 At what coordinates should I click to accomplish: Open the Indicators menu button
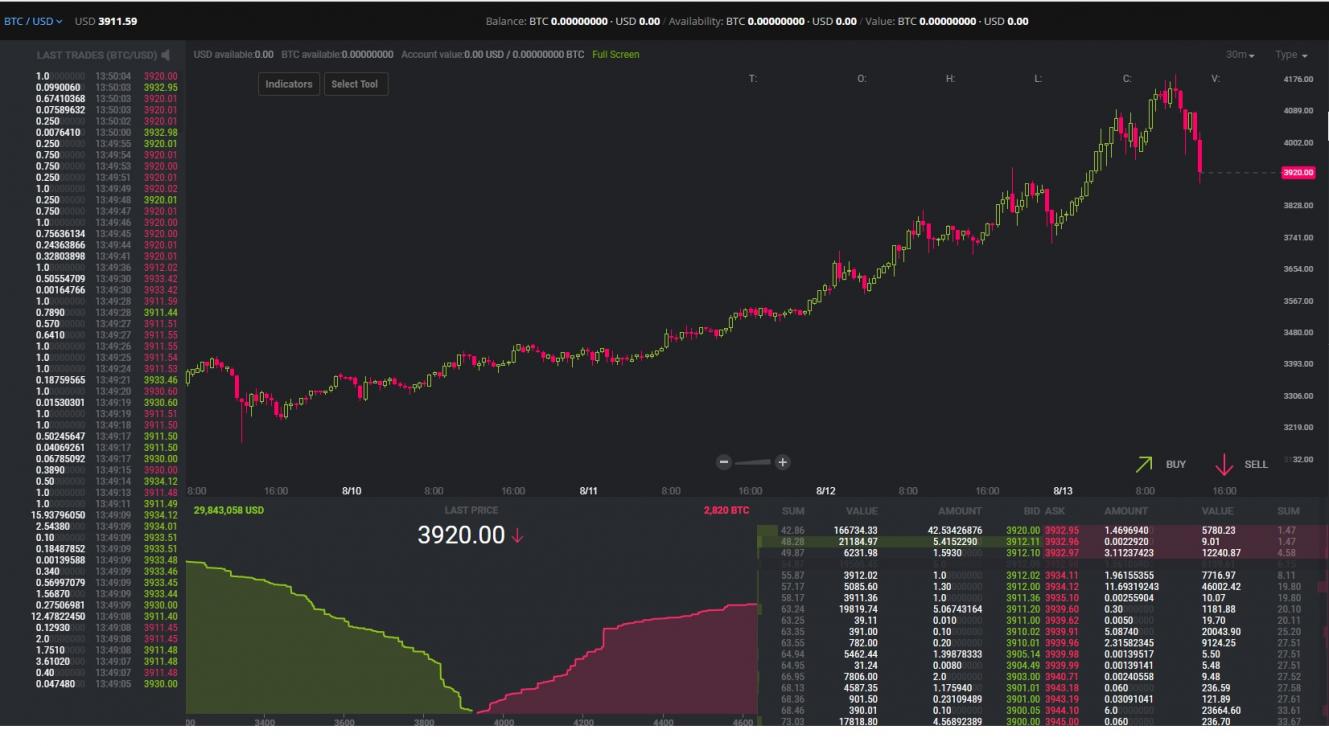click(x=289, y=84)
